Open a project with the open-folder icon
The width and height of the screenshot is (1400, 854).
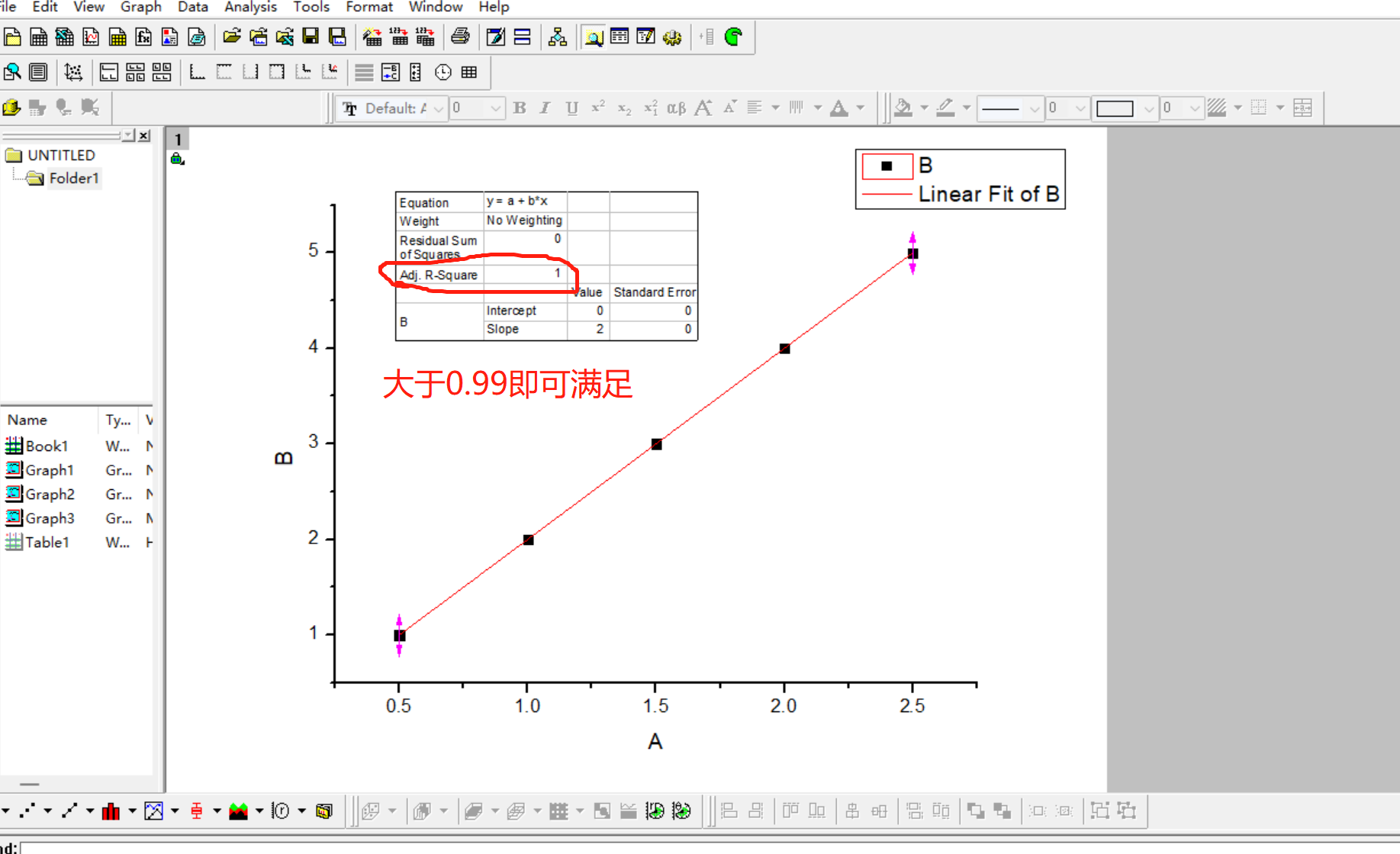232,37
